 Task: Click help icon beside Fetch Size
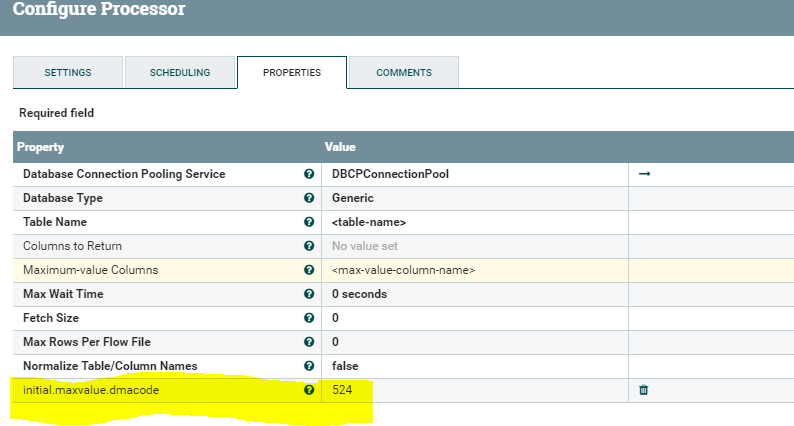(x=309, y=318)
